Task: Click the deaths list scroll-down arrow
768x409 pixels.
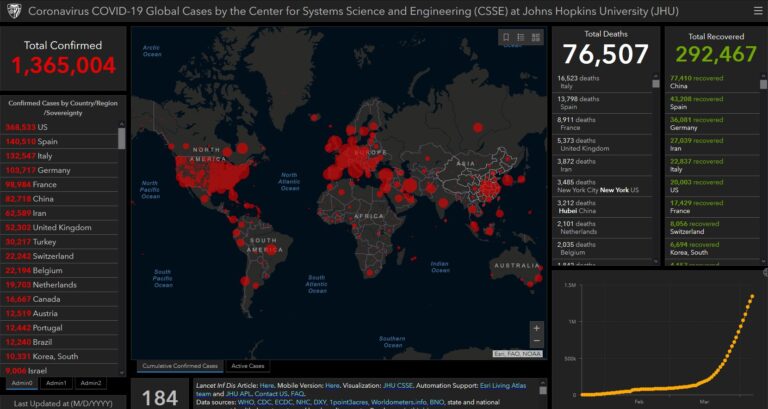Action: click(656, 262)
